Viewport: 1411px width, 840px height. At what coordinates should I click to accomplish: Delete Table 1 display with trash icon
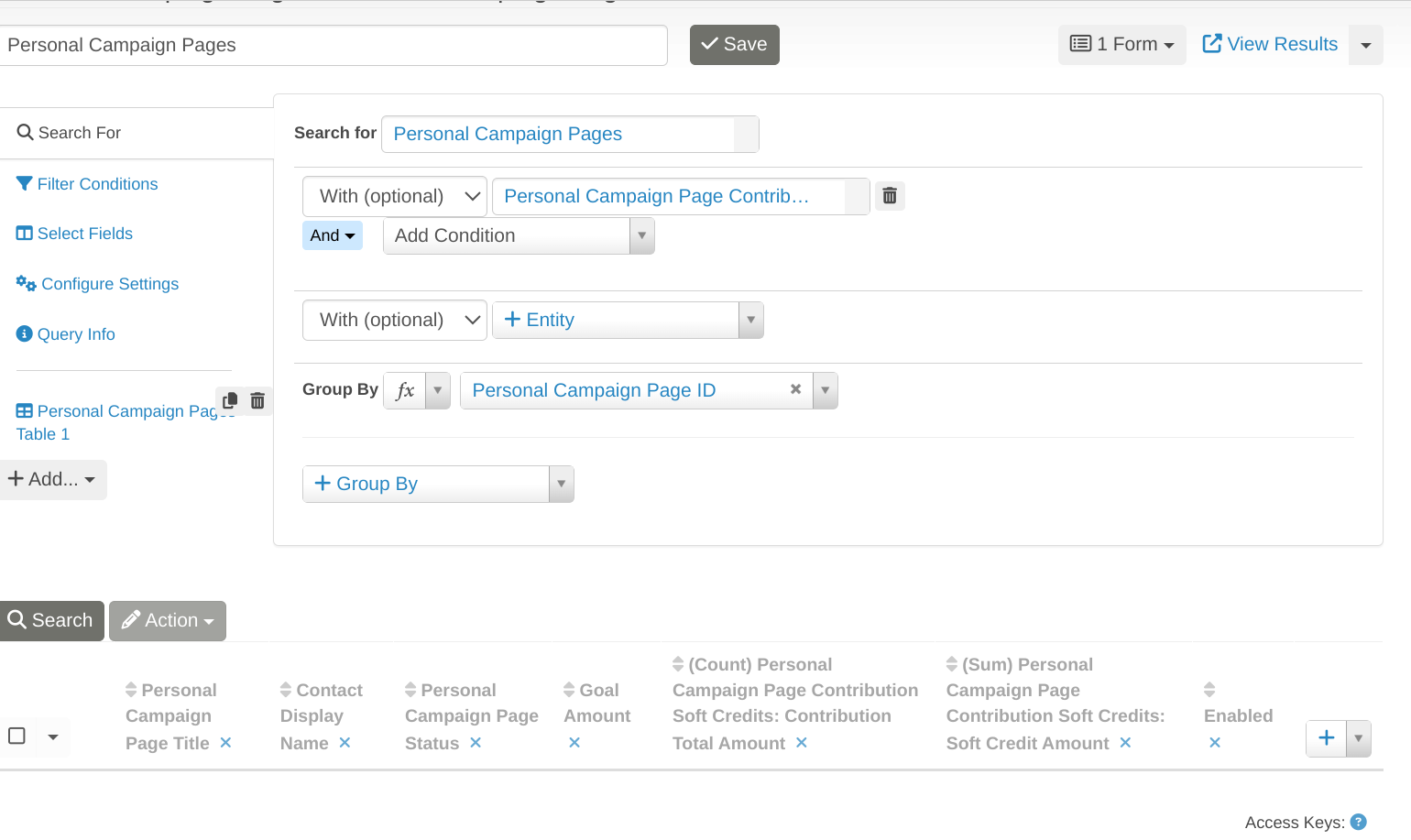[x=257, y=400]
